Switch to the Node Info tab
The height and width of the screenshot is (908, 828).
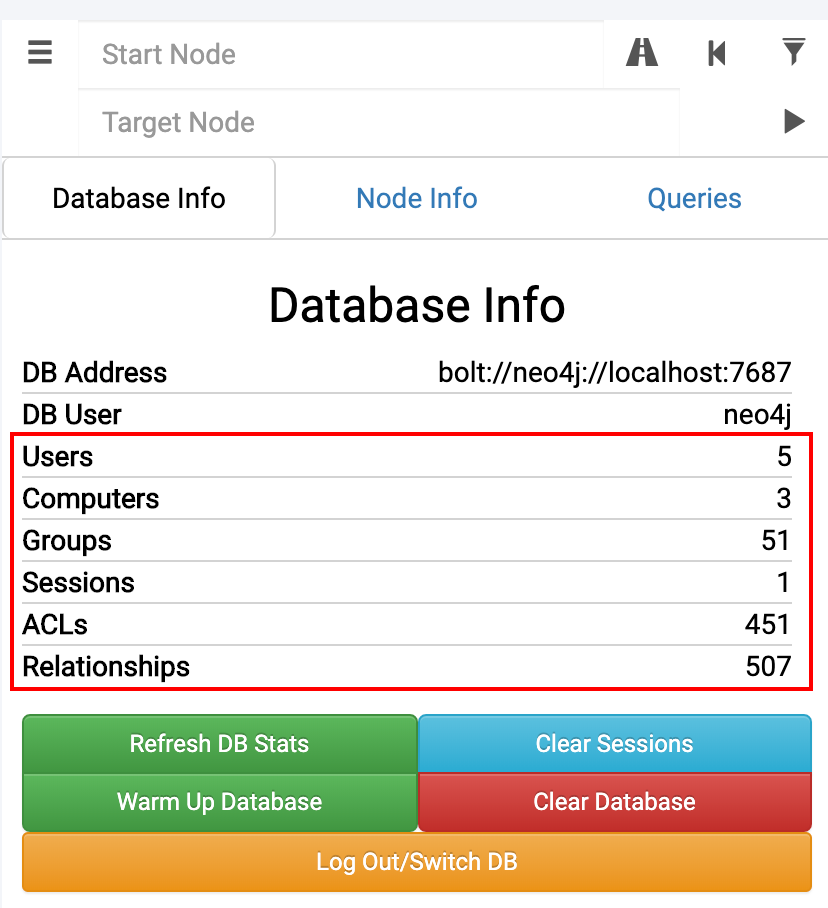coord(416,198)
